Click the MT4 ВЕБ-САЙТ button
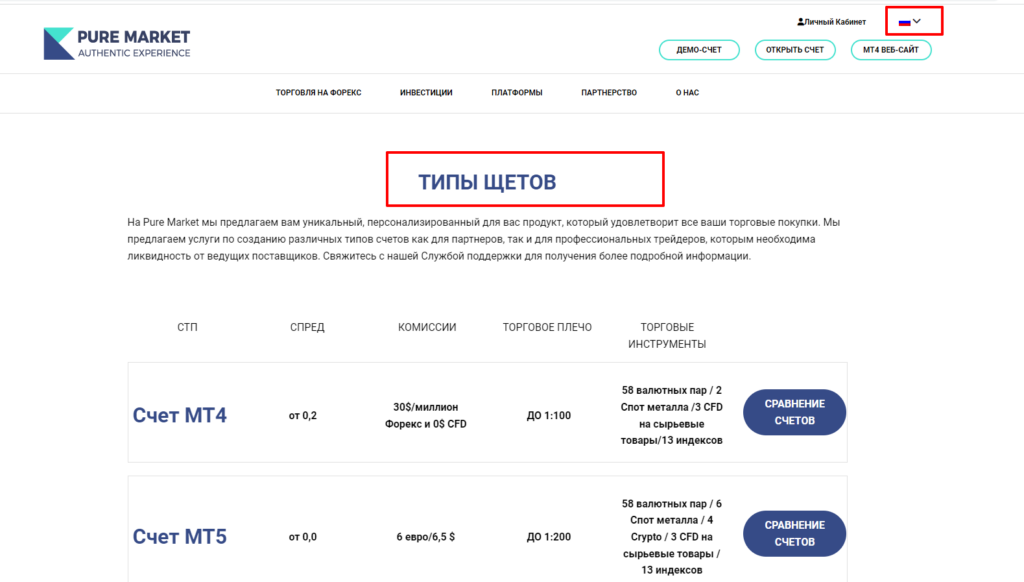Viewport: 1024px width, 582px height. coord(891,50)
